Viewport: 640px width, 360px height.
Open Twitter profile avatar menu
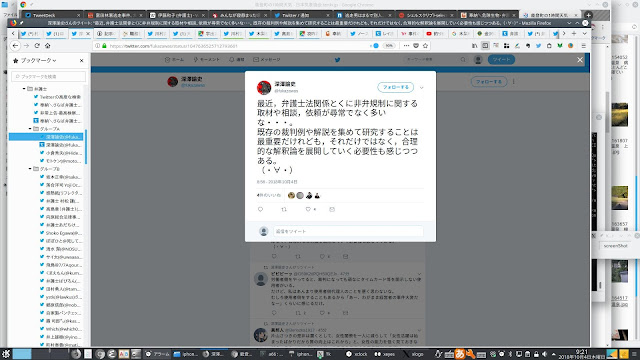(478, 60)
